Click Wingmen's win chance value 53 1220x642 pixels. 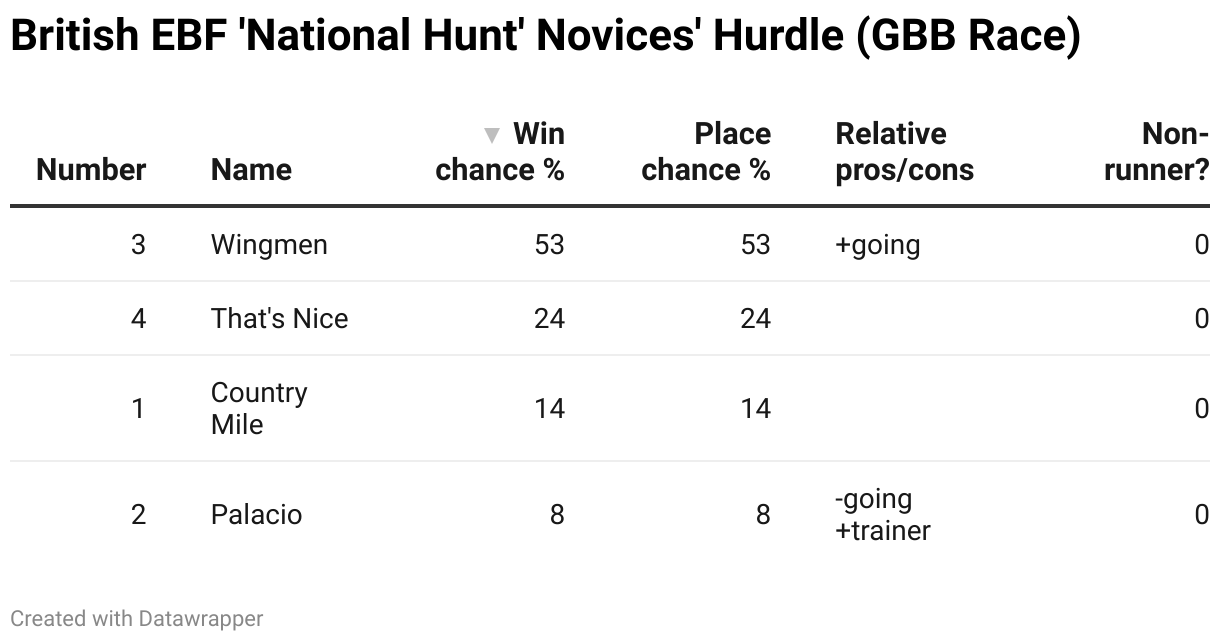(549, 245)
